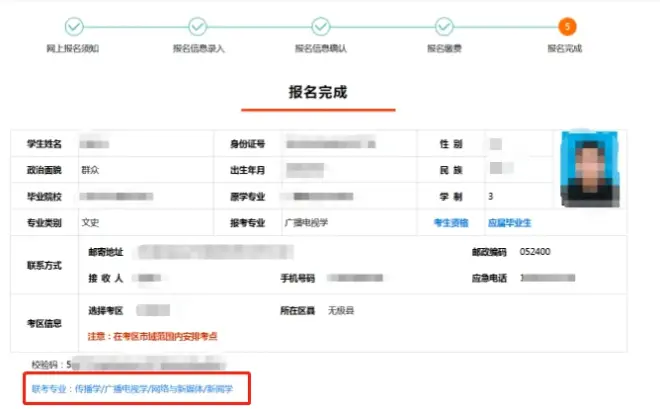
Task: Click the 政治面貌 value 群众
Action: click(90, 170)
